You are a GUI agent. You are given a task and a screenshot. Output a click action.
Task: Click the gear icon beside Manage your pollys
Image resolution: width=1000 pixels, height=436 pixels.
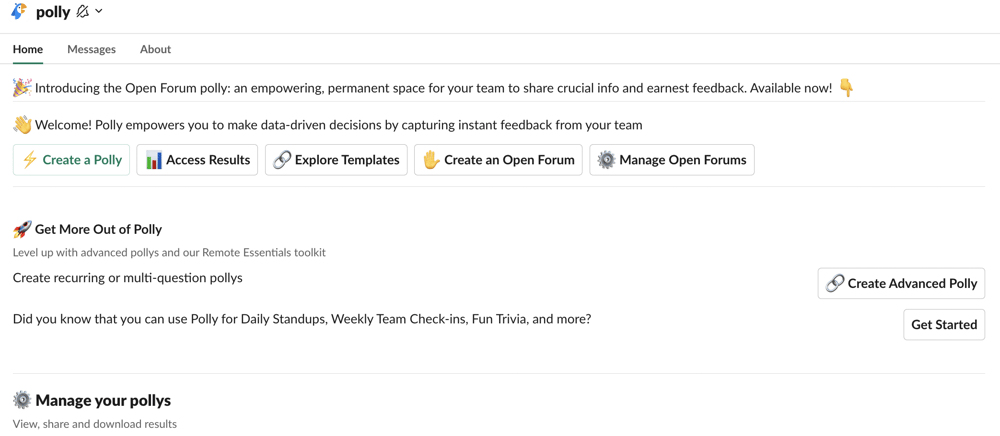coord(22,400)
